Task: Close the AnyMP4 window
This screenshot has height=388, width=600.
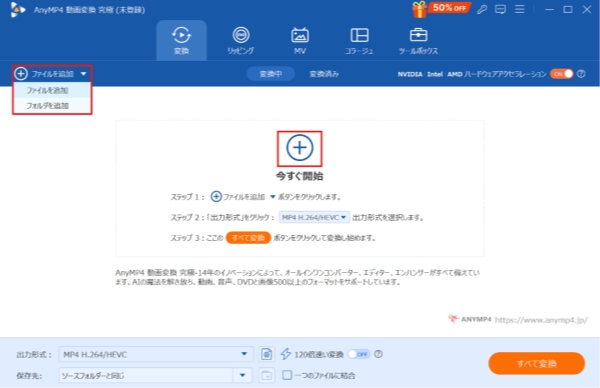Action: [587, 10]
